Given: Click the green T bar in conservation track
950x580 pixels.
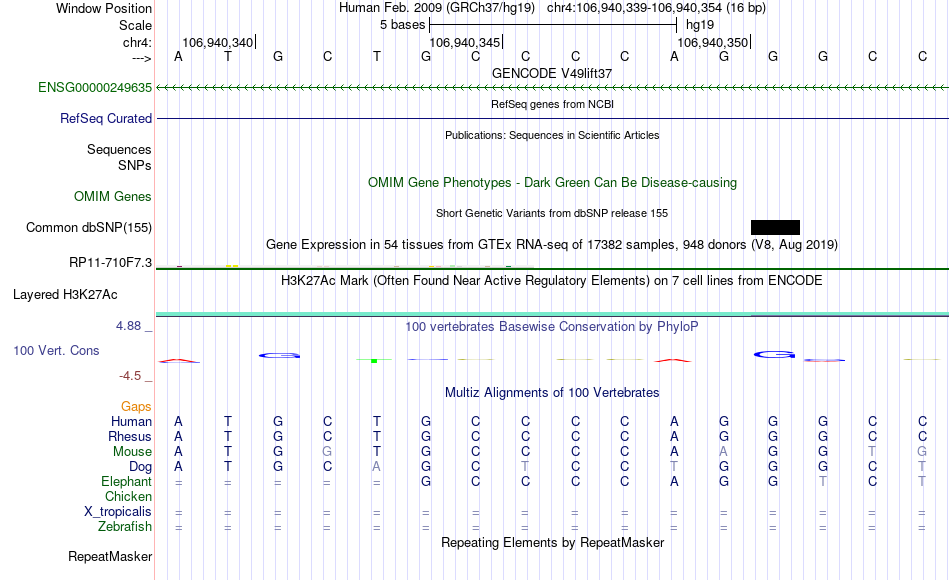Looking at the screenshot, I should pyautogui.click(x=374, y=361).
